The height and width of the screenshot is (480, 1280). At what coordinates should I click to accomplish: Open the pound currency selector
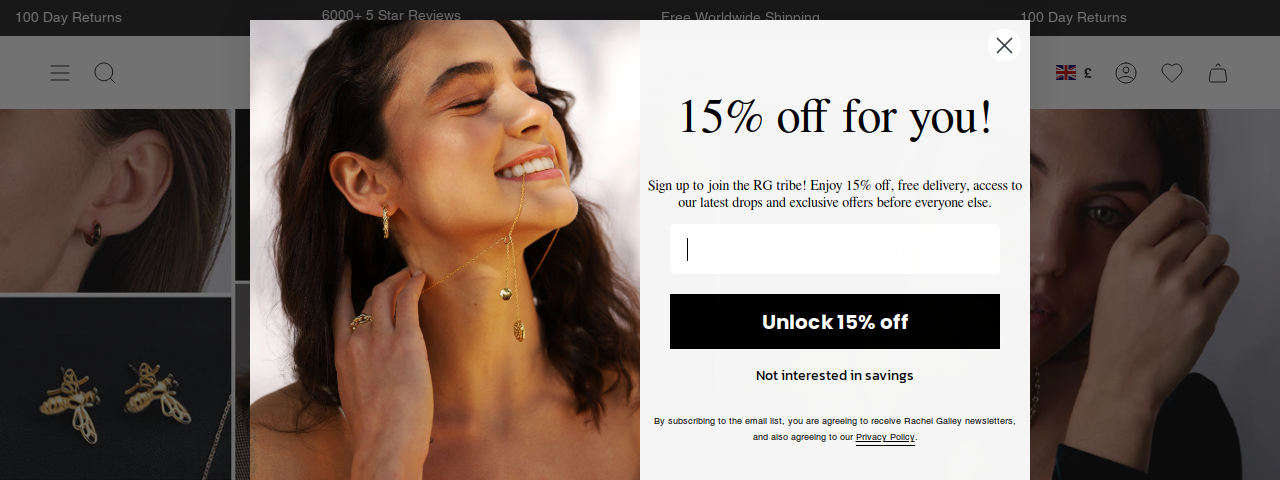point(1088,73)
